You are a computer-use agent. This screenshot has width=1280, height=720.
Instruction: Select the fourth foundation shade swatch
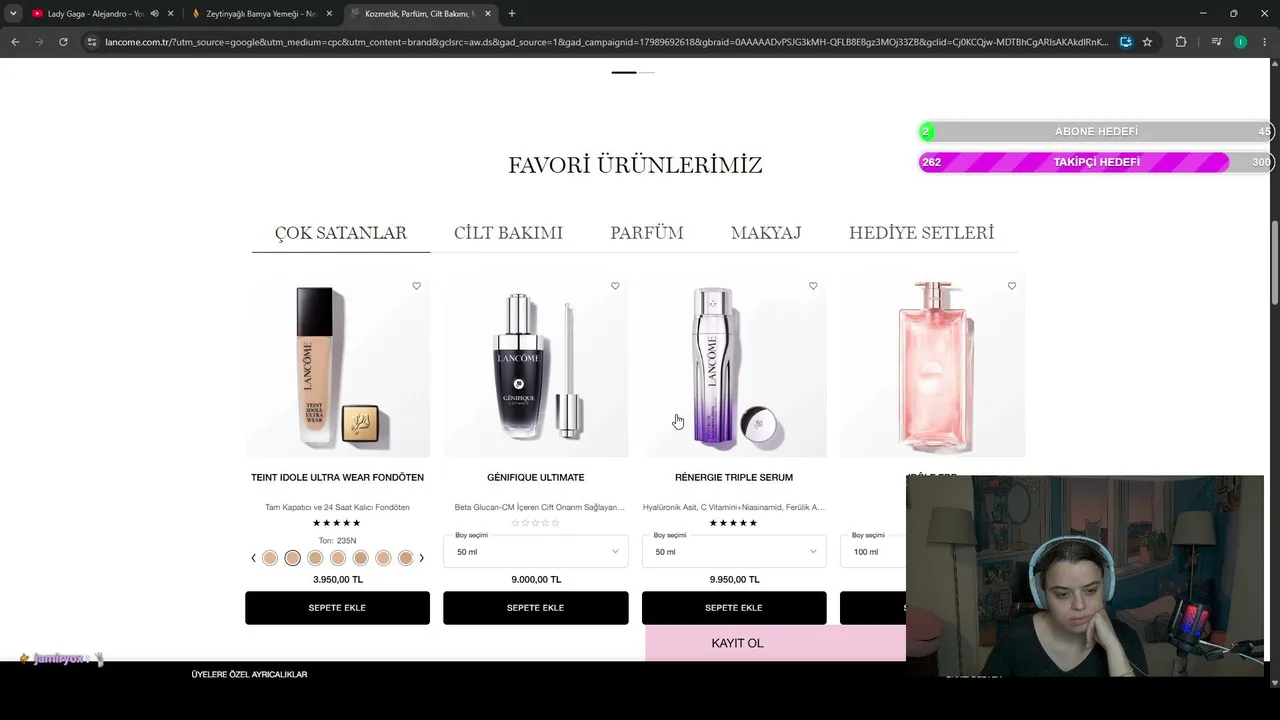338,558
